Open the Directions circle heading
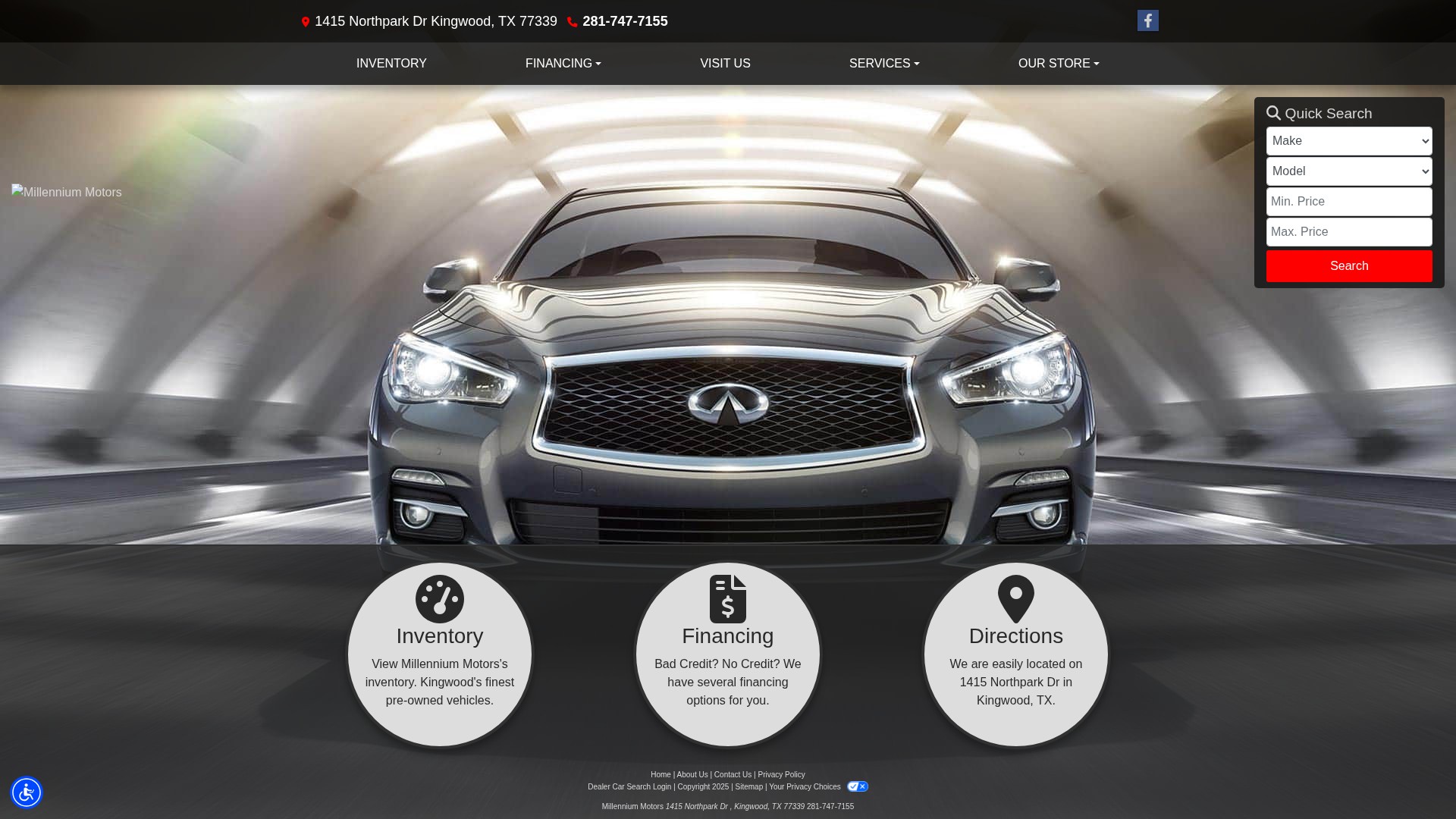This screenshot has width=1456, height=819. tap(1016, 636)
